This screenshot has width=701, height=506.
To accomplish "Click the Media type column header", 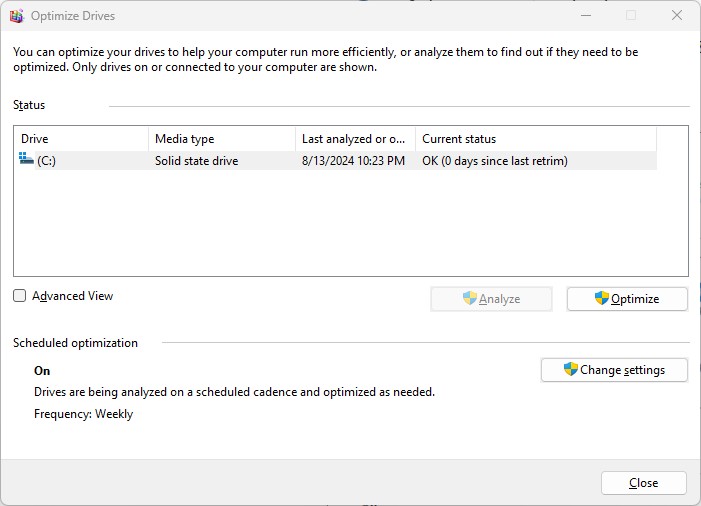I will tap(221, 139).
